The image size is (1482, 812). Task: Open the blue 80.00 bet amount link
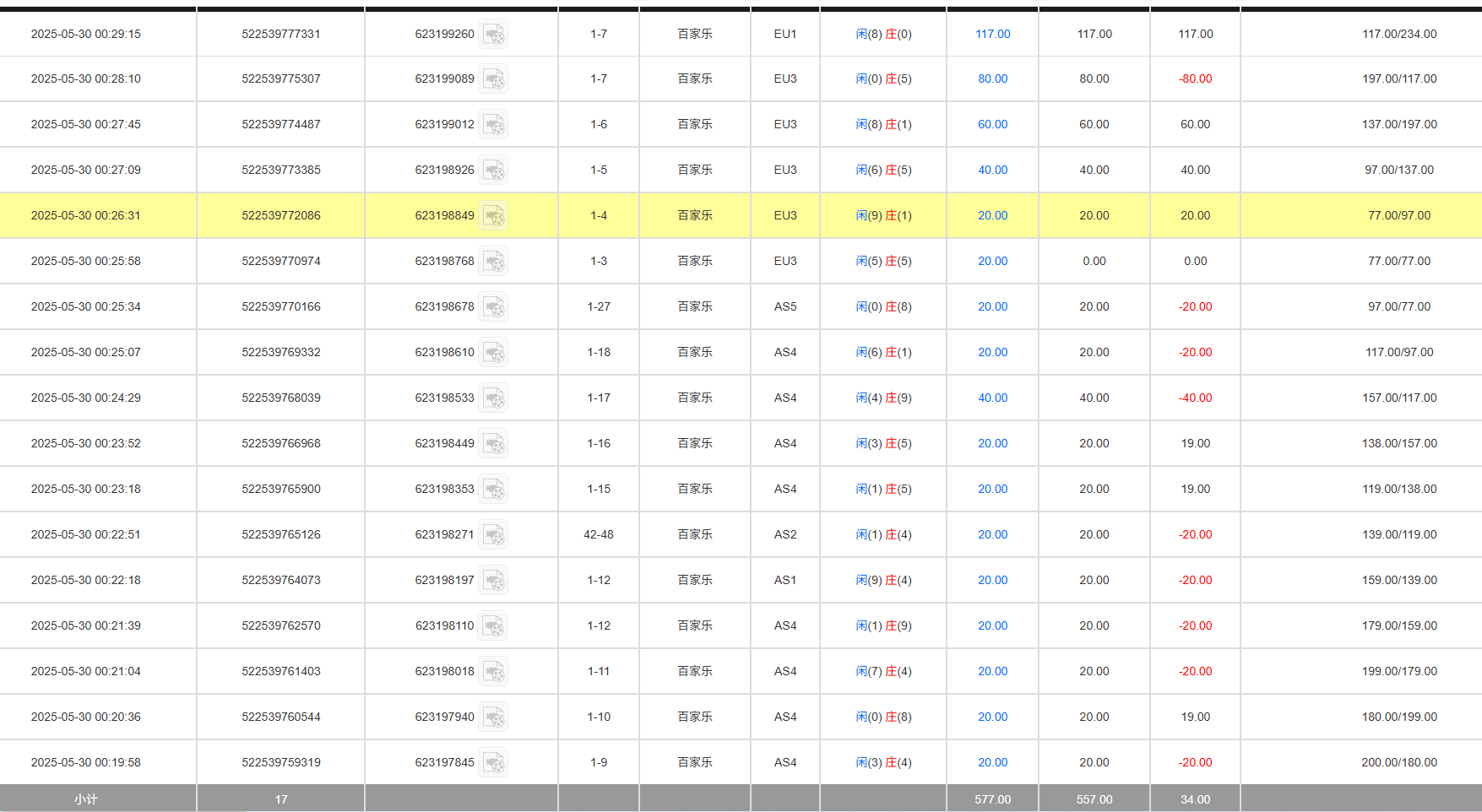tap(992, 79)
